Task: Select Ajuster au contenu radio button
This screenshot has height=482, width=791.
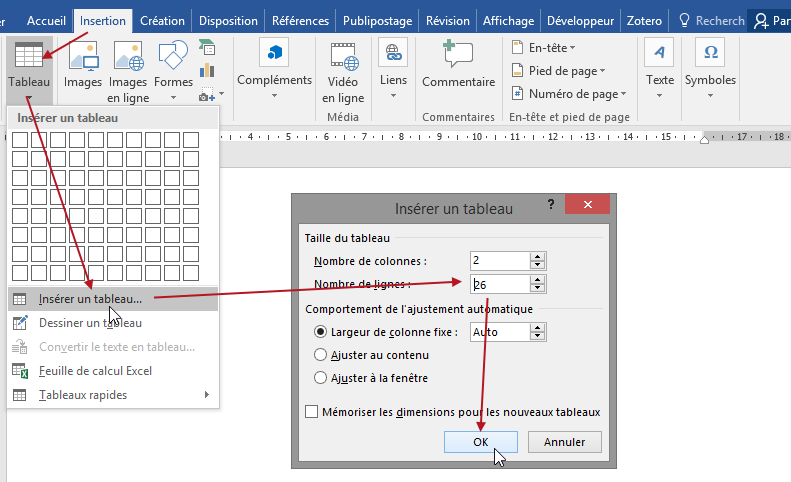Action: point(320,355)
